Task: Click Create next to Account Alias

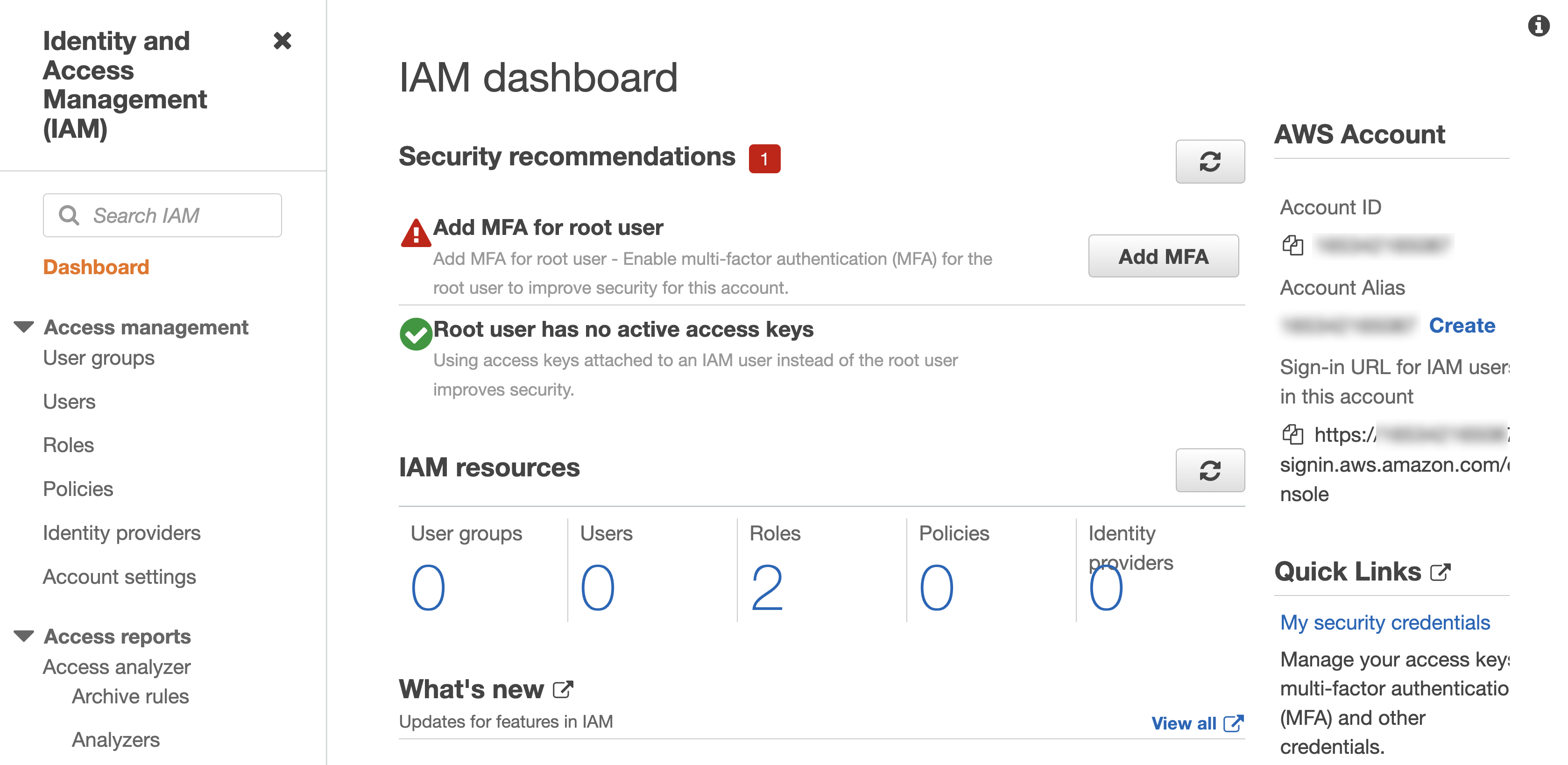Action: [x=1462, y=326]
